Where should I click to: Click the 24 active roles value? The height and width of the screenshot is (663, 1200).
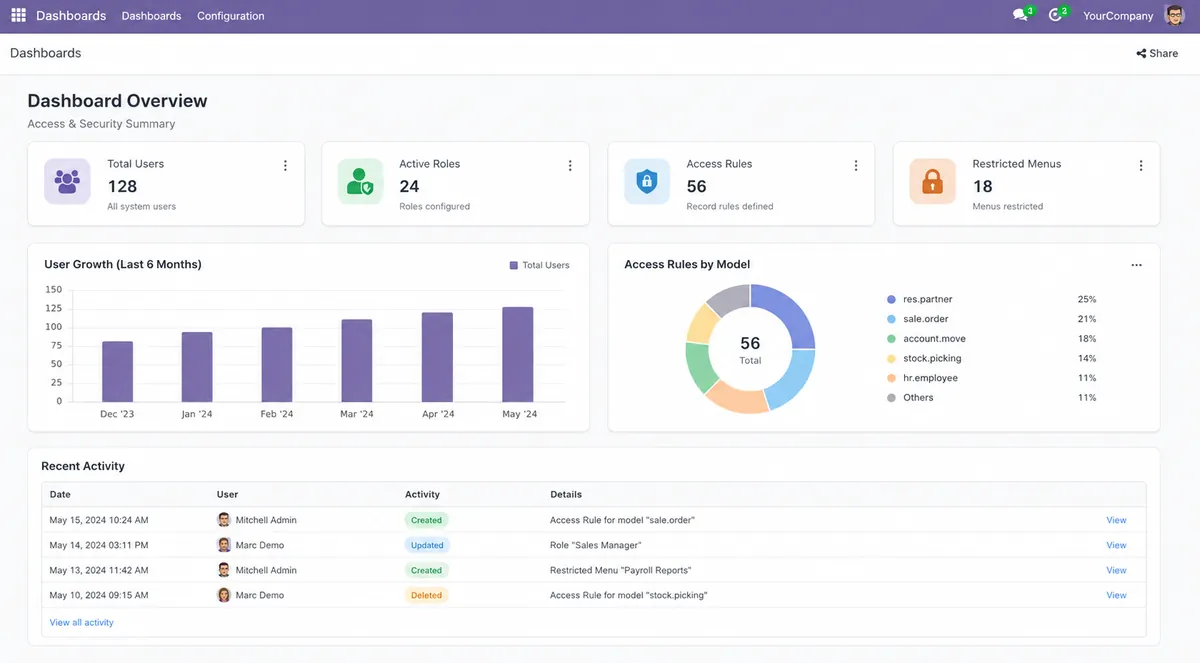click(x=409, y=186)
